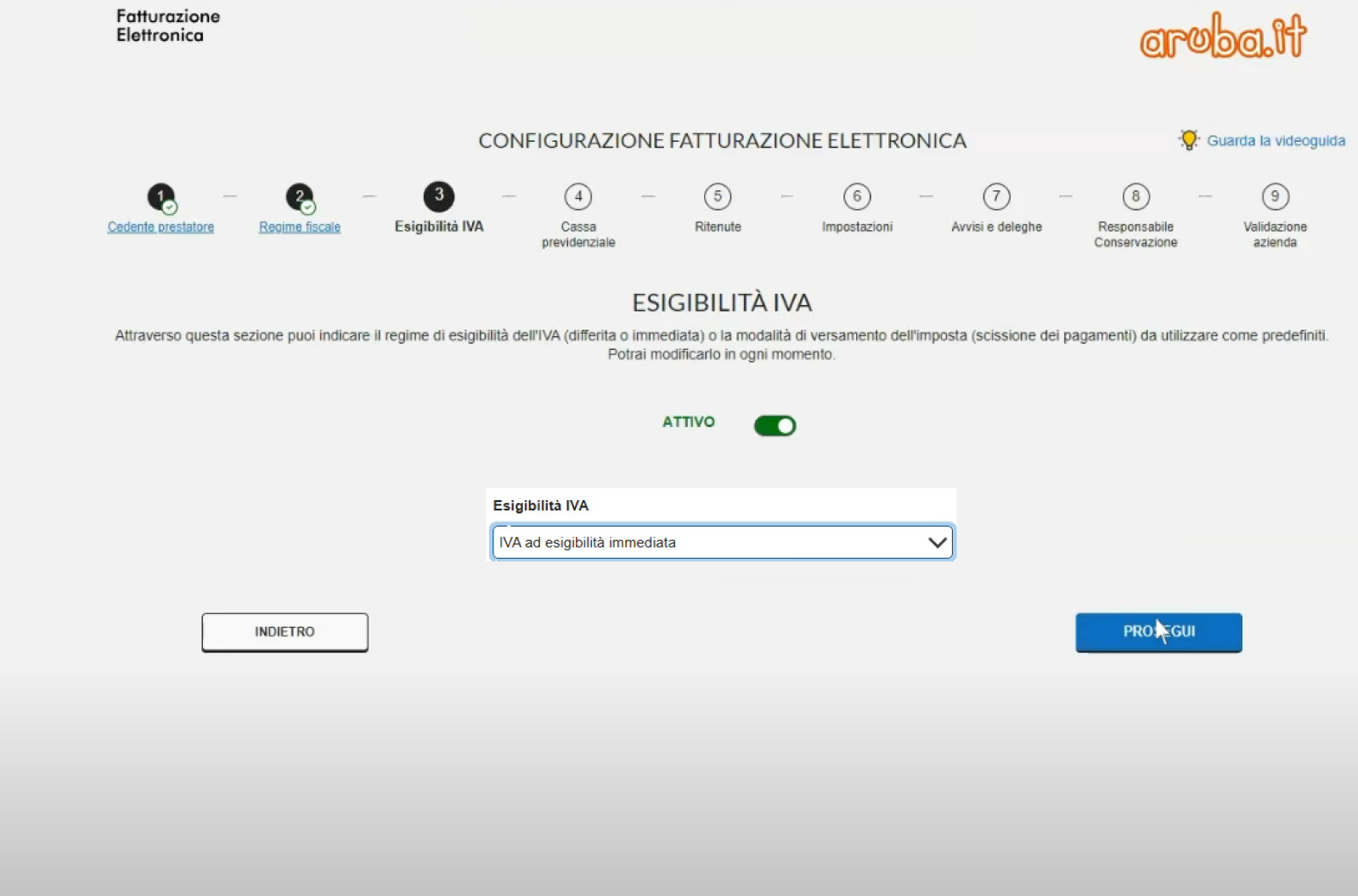Open step 6 Impostazioni circle
Screen dimensions: 1358x896
(857, 197)
